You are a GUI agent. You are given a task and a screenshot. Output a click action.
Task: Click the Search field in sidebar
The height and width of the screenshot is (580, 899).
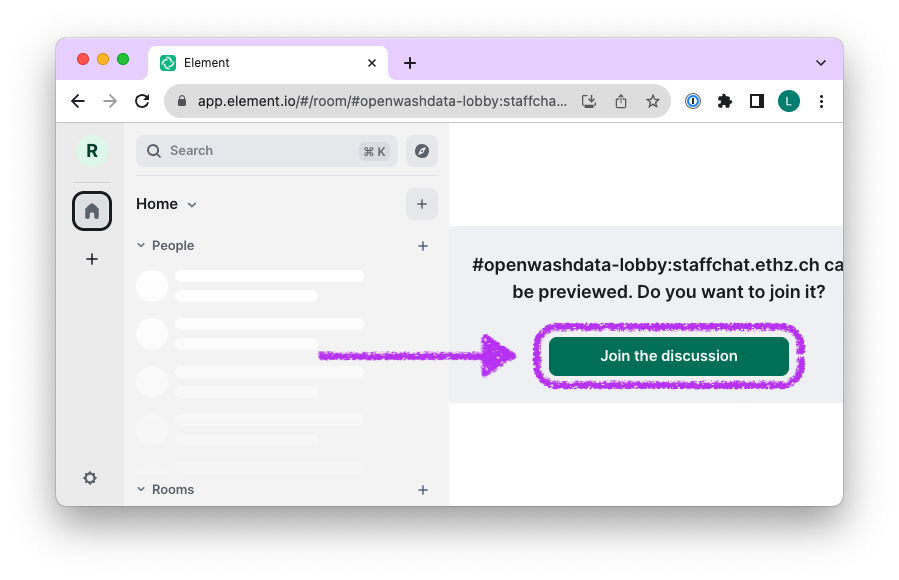pos(267,151)
